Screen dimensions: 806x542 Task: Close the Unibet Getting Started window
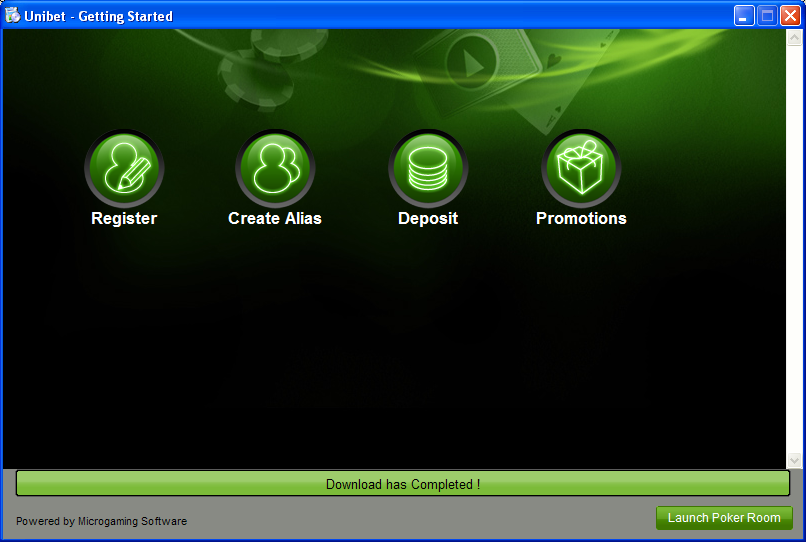(790, 15)
